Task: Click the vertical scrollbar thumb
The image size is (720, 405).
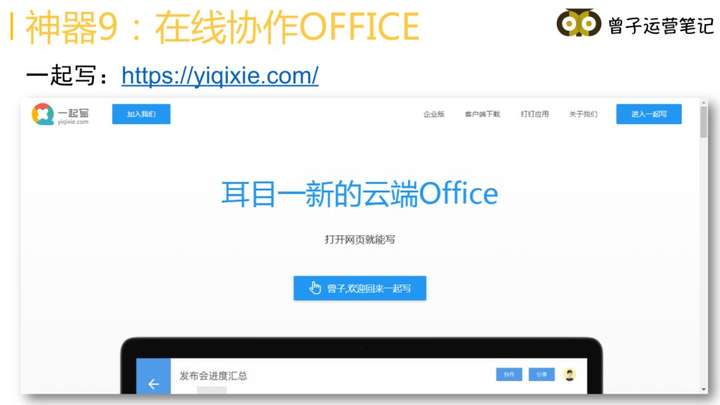Action: [703, 122]
